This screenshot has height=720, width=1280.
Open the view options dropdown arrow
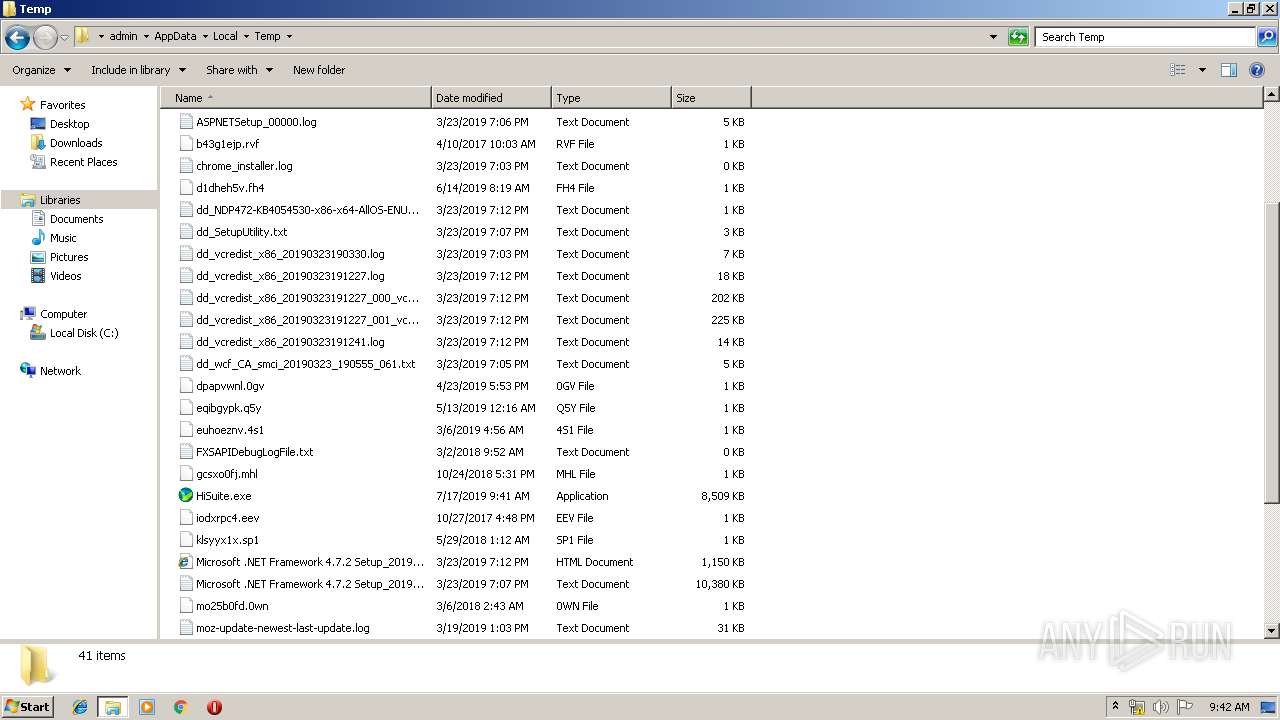pyautogui.click(x=1202, y=70)
